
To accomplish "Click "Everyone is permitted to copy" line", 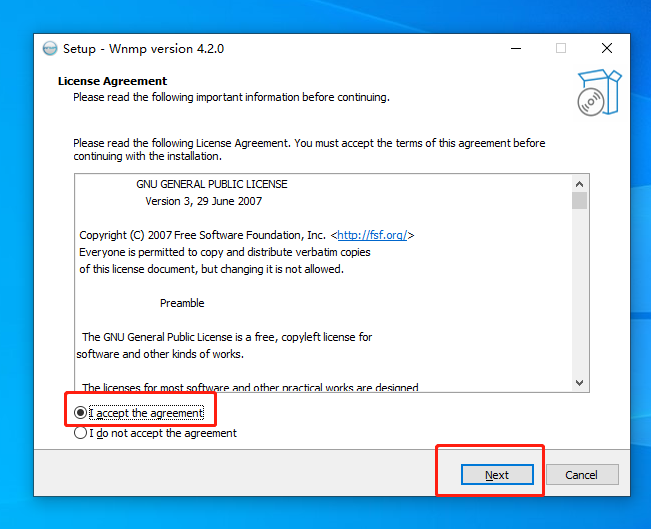I will [x=225, y=252].
